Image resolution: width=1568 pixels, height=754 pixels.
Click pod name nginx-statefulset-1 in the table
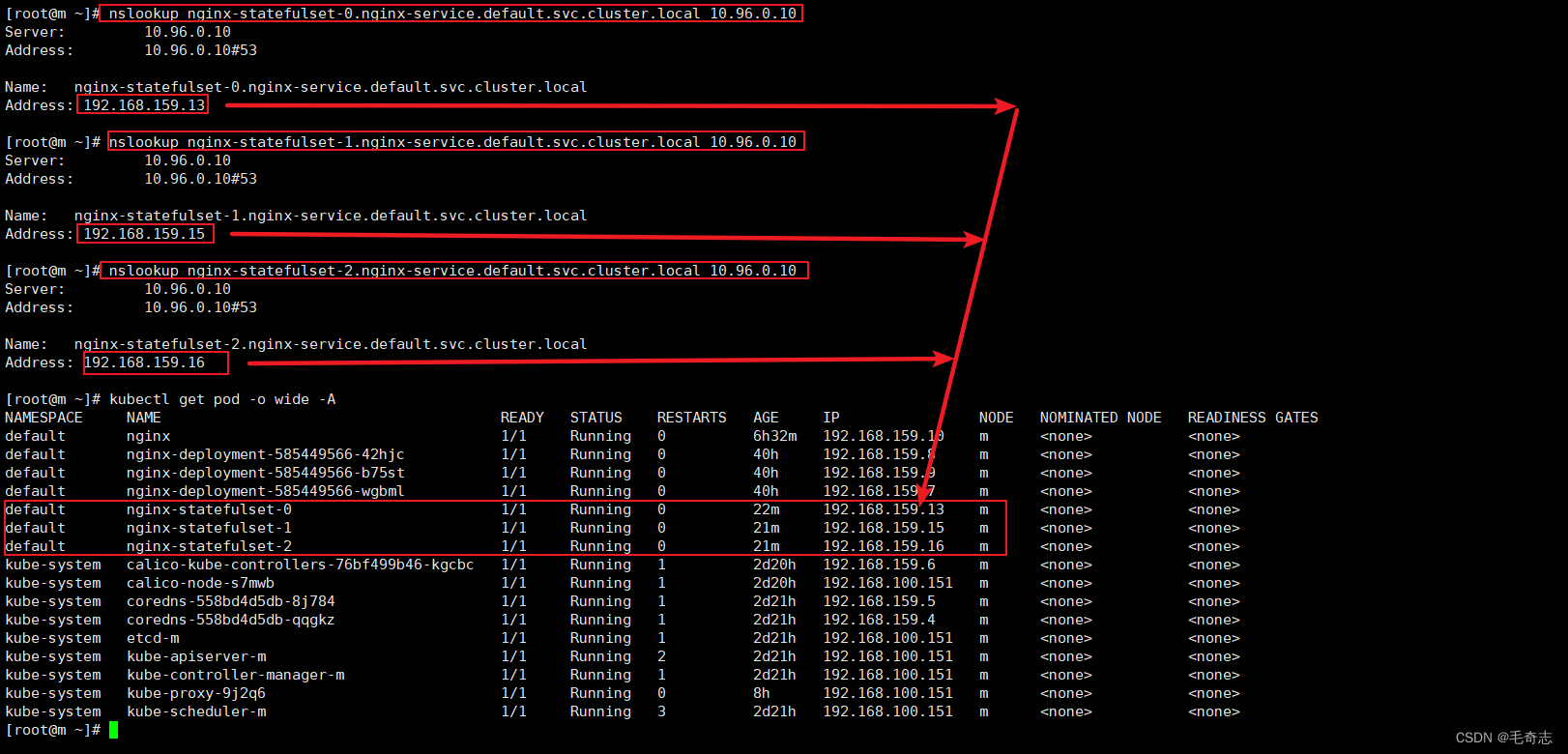209,528
